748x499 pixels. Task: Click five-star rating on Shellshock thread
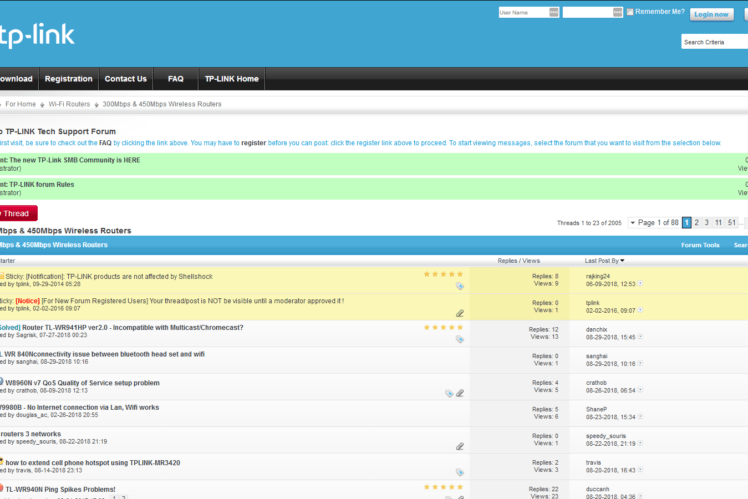pos(443,274)
